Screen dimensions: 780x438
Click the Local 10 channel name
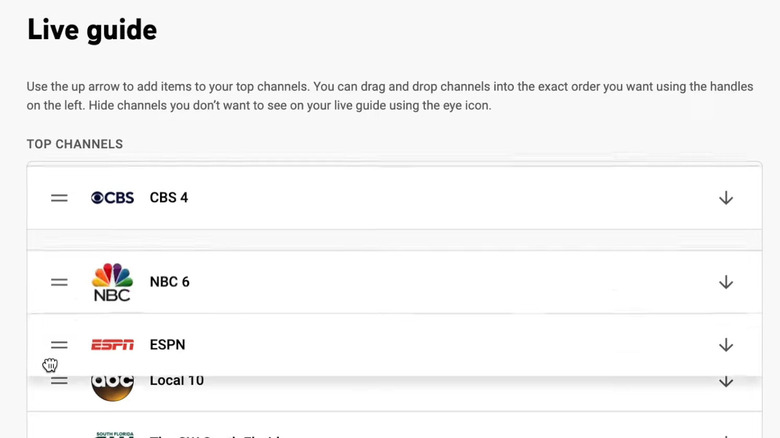pos(176,381)
